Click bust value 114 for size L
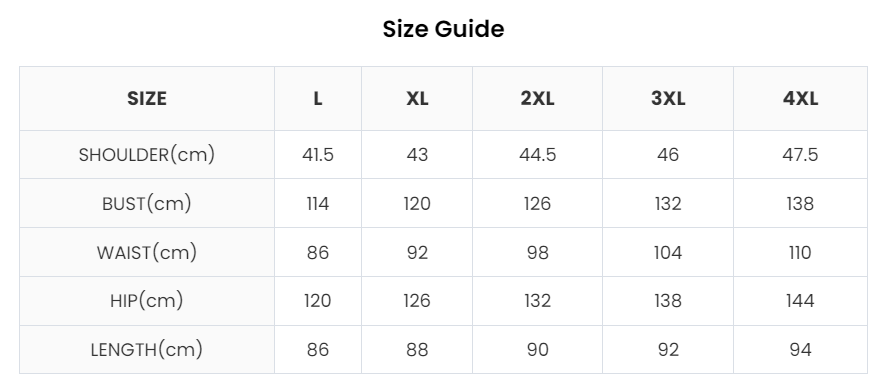 pyautogui.click(x=318, y=204)
